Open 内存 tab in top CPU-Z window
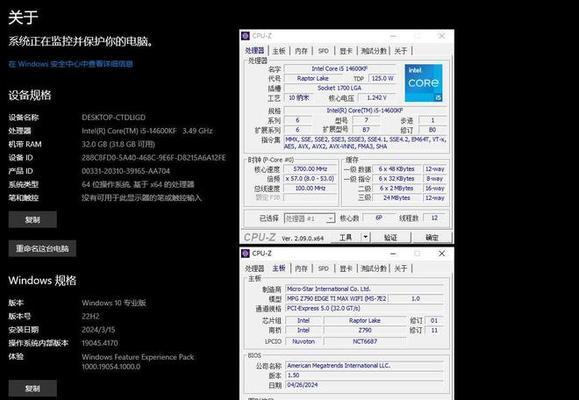This screenshot has width=579, height=400. pos(301,51)
